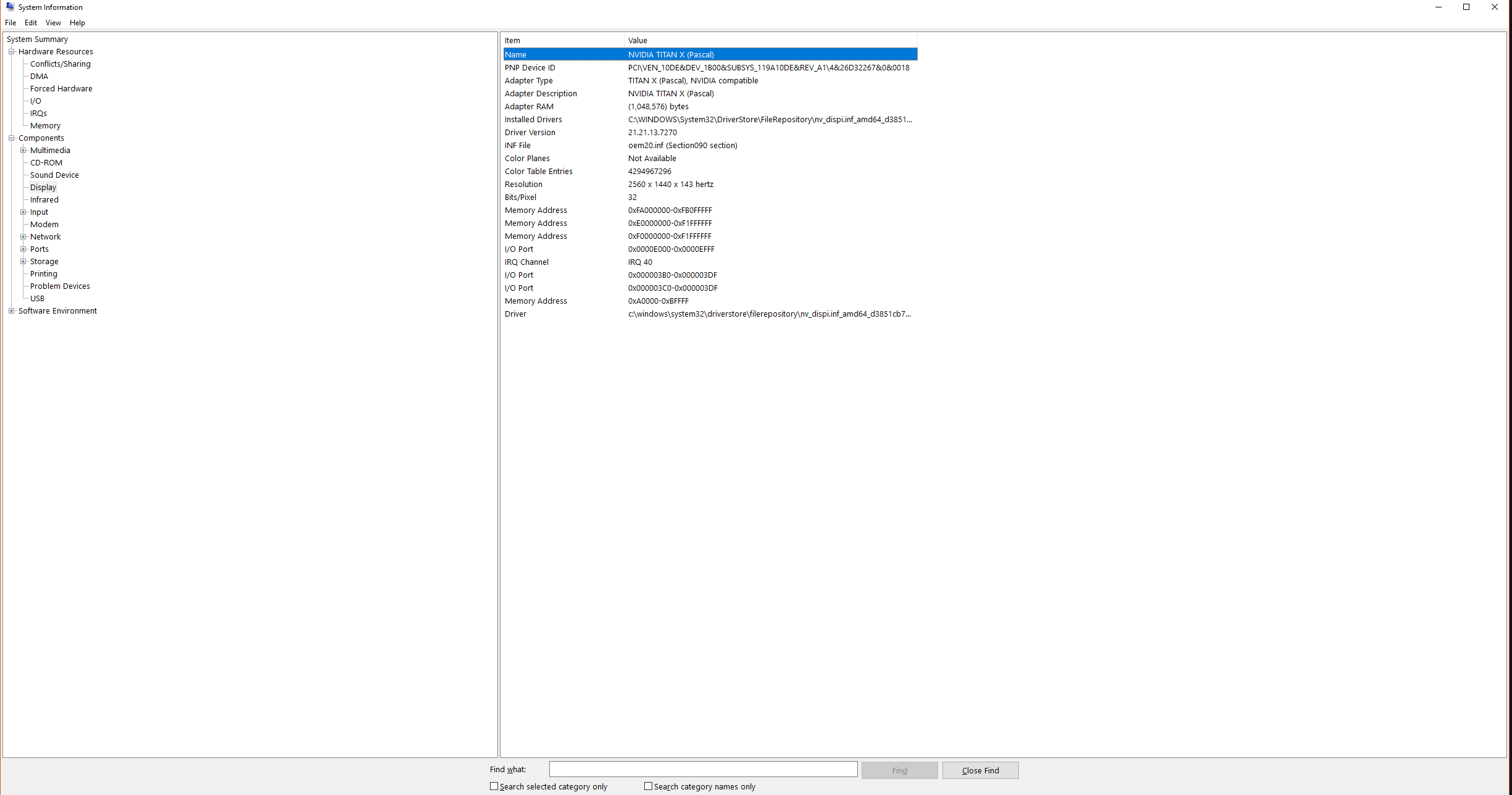Enable Search category names only checkbox
The height and width of the screenshot is (795, 1512).
648,786
